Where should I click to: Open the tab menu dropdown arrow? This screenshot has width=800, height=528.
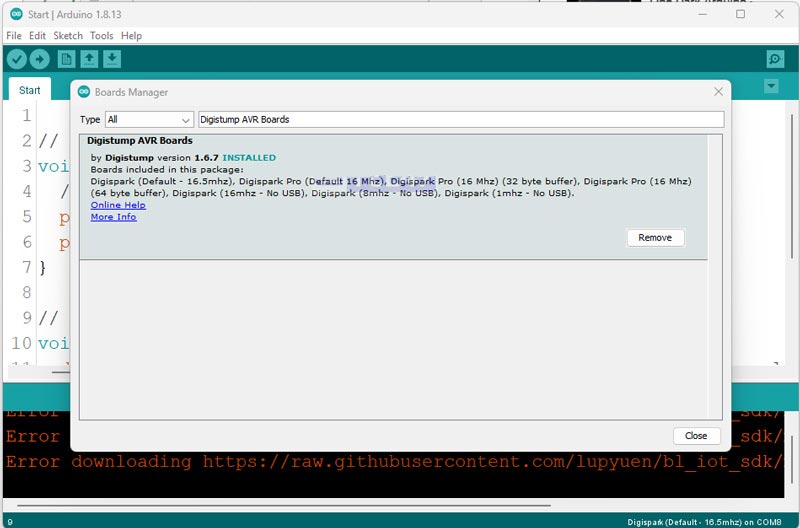coord(771,86)
